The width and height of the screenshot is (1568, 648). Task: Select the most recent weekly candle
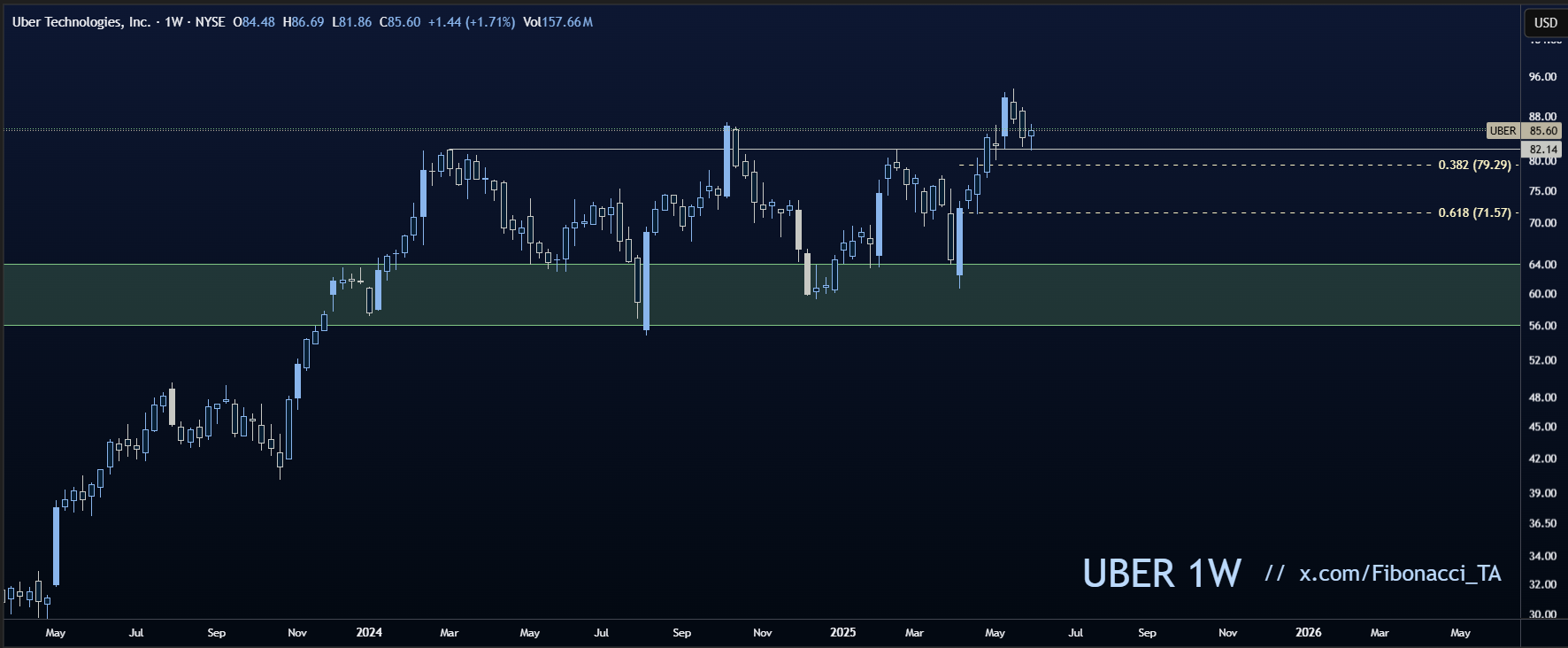point(1031,134)
